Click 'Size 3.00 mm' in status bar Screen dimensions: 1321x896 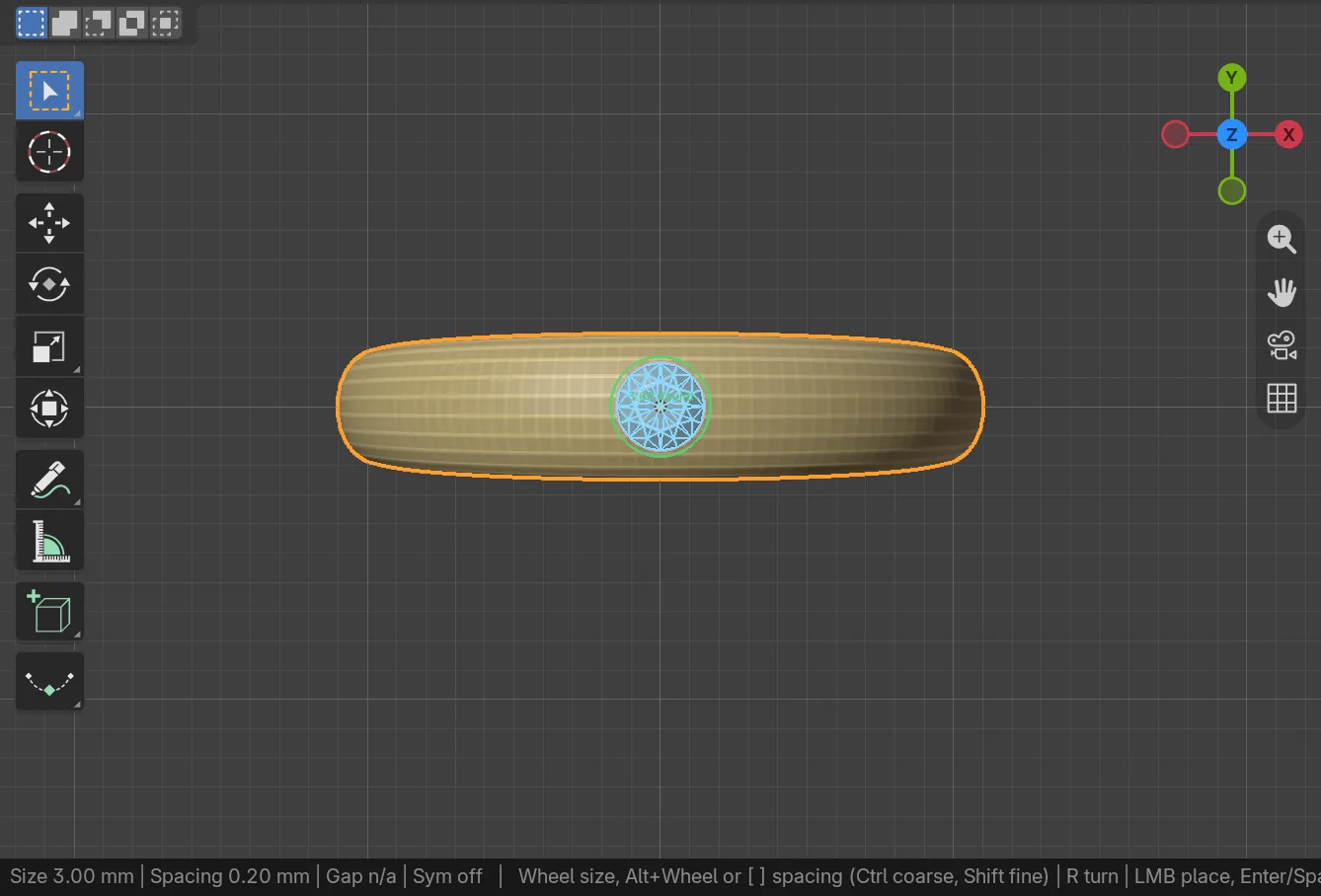(72, 876)
